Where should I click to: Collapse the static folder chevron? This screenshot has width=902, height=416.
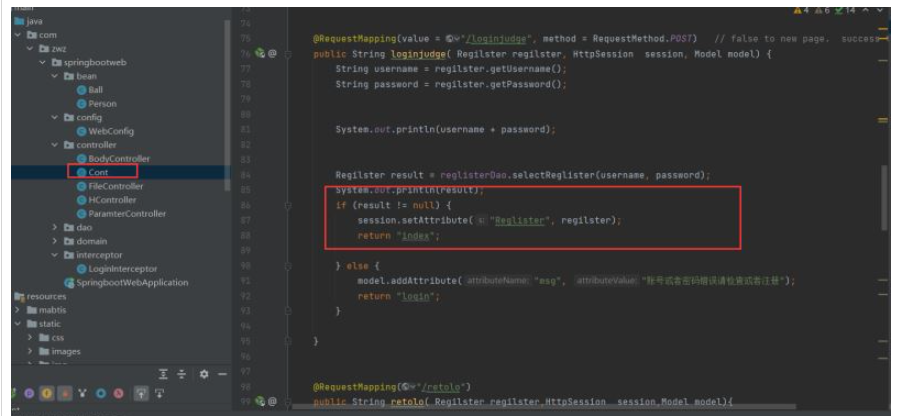pyautogui.click(x=18, y=324)
